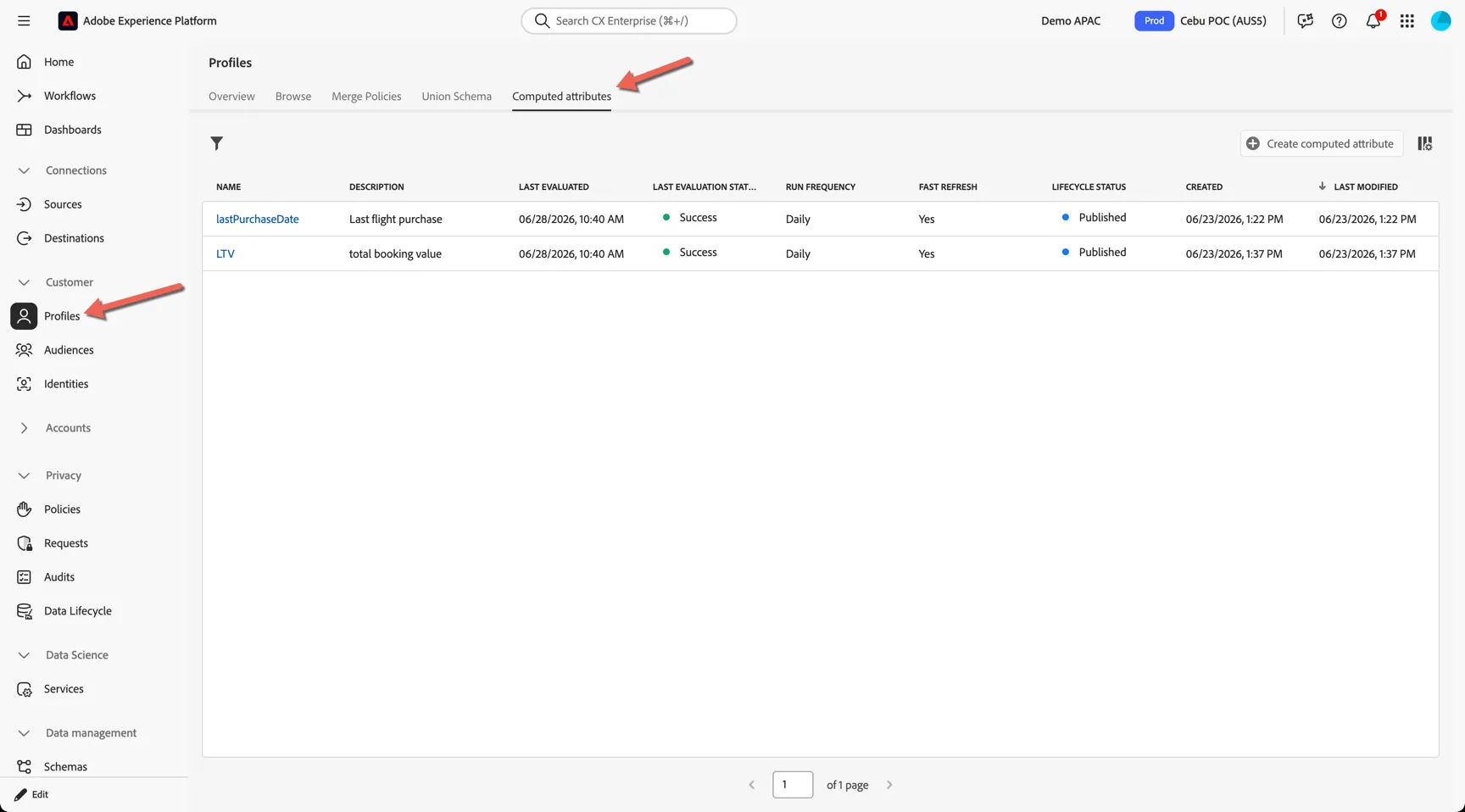
Task: Open Sources in the sidebar
Action: (x=63, y=204)
